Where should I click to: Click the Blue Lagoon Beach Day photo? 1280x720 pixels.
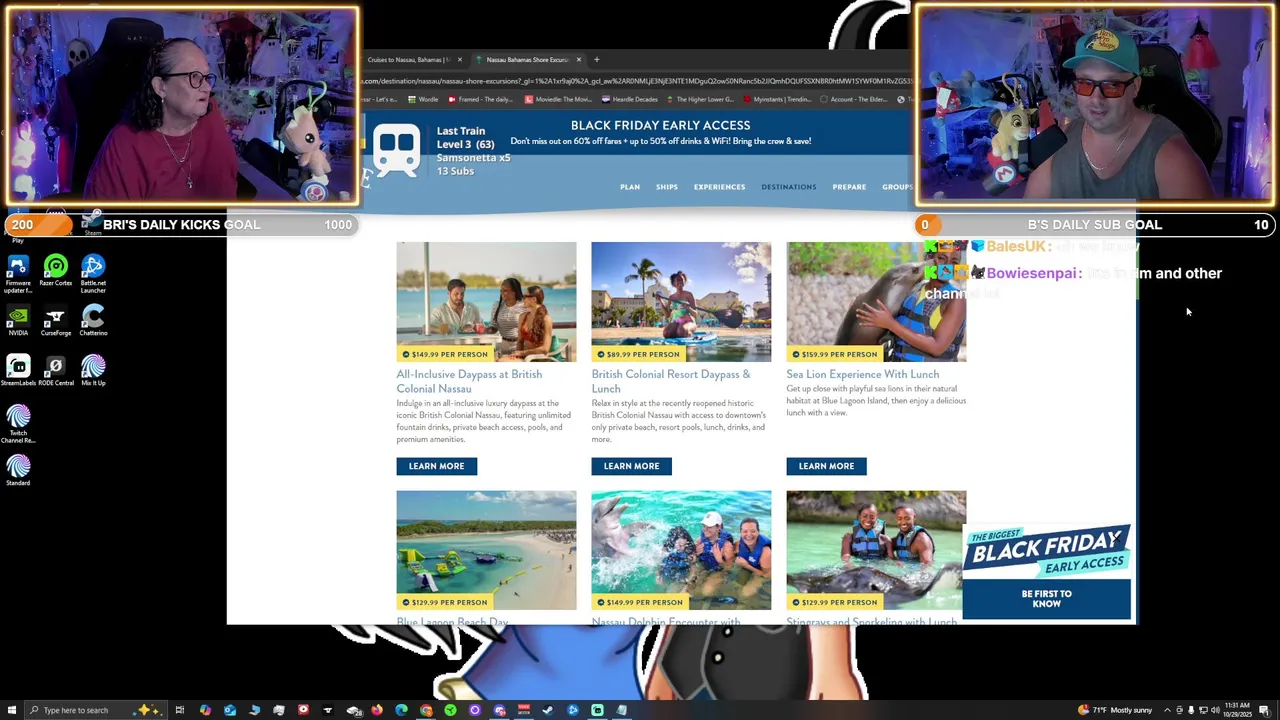point(486,550)
